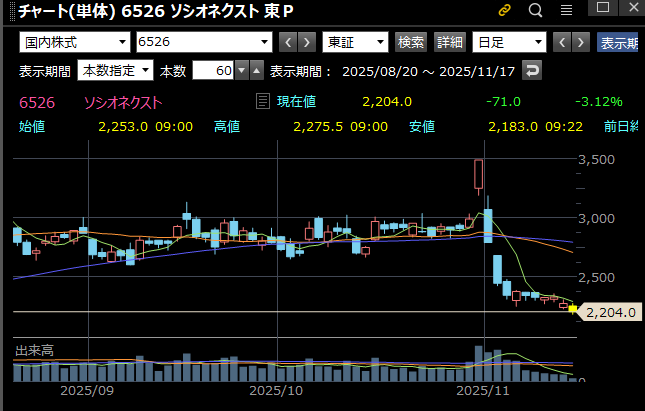This screenshot has width=645, height=411.
Task: Open the magnifier search icon in title bar
Action: [x=535, y=11]
